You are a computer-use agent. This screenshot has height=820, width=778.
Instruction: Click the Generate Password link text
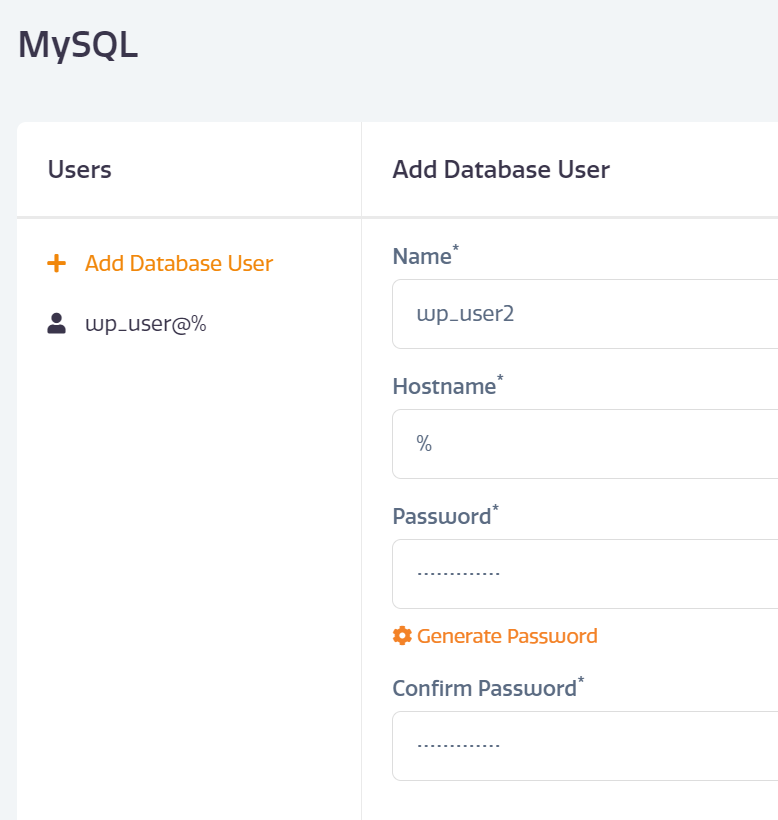[507, 636]
